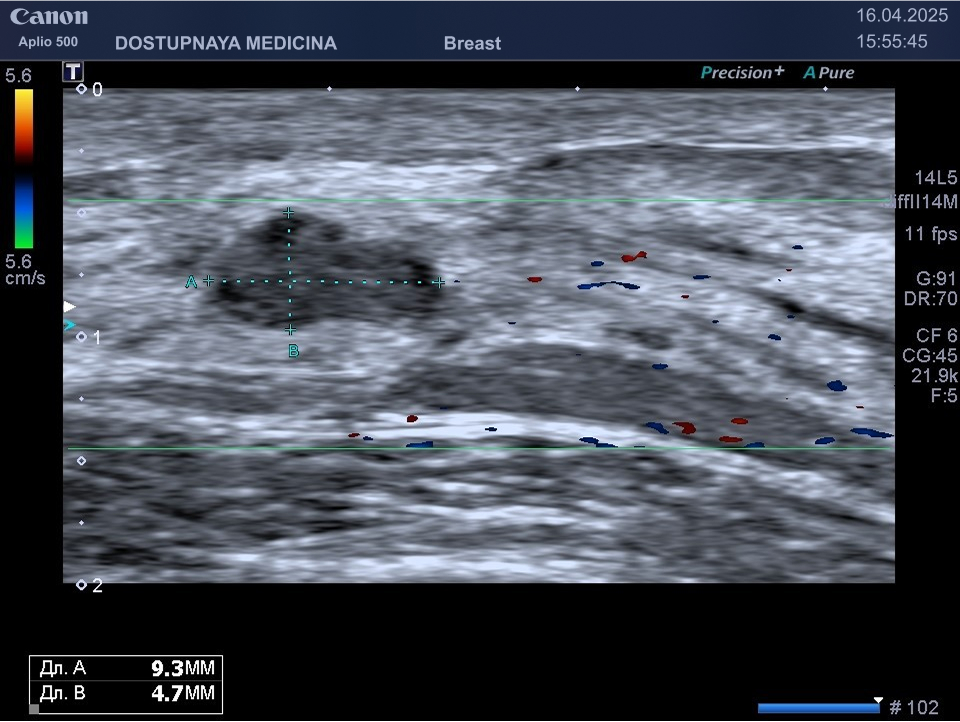Click the APure mode label

pos(829,73)
